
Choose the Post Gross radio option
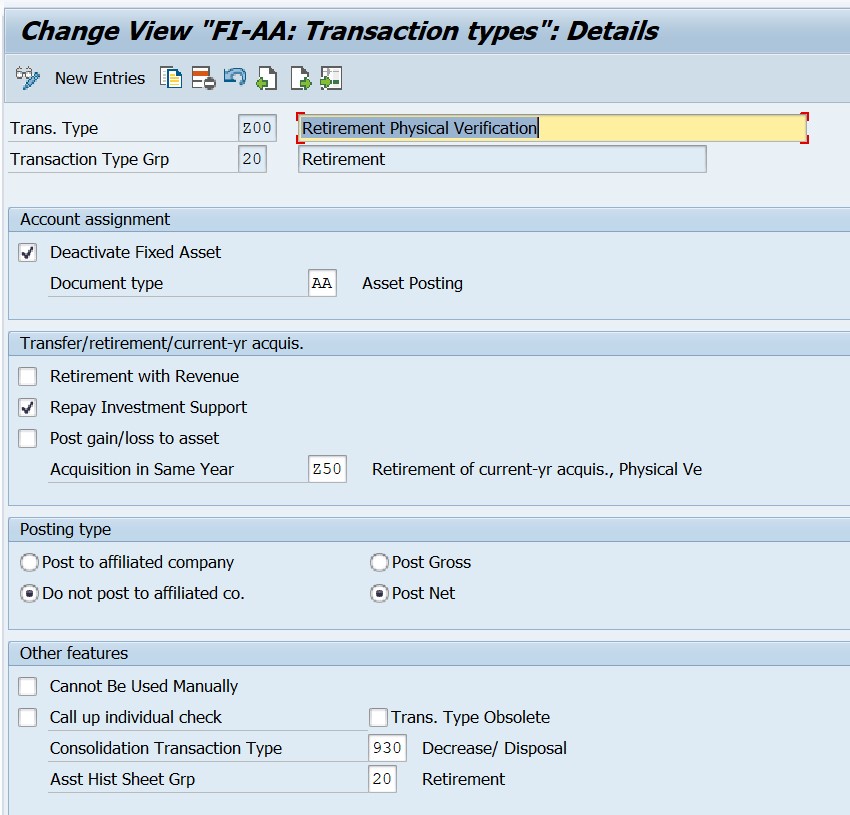click(x=379, y=563)
